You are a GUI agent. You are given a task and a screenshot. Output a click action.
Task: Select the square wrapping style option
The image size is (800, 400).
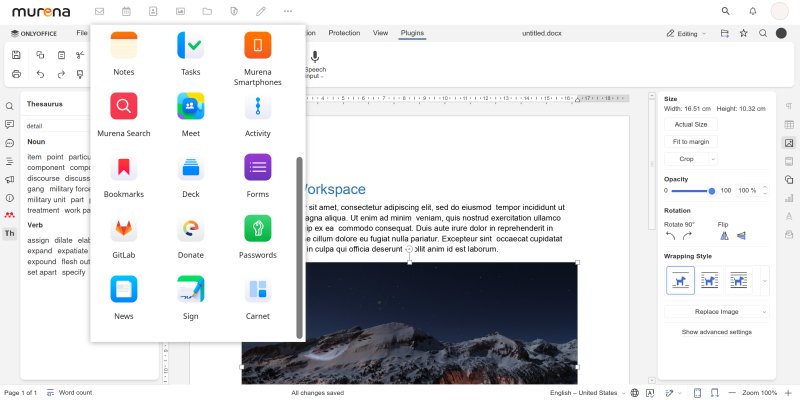(710, 280)
